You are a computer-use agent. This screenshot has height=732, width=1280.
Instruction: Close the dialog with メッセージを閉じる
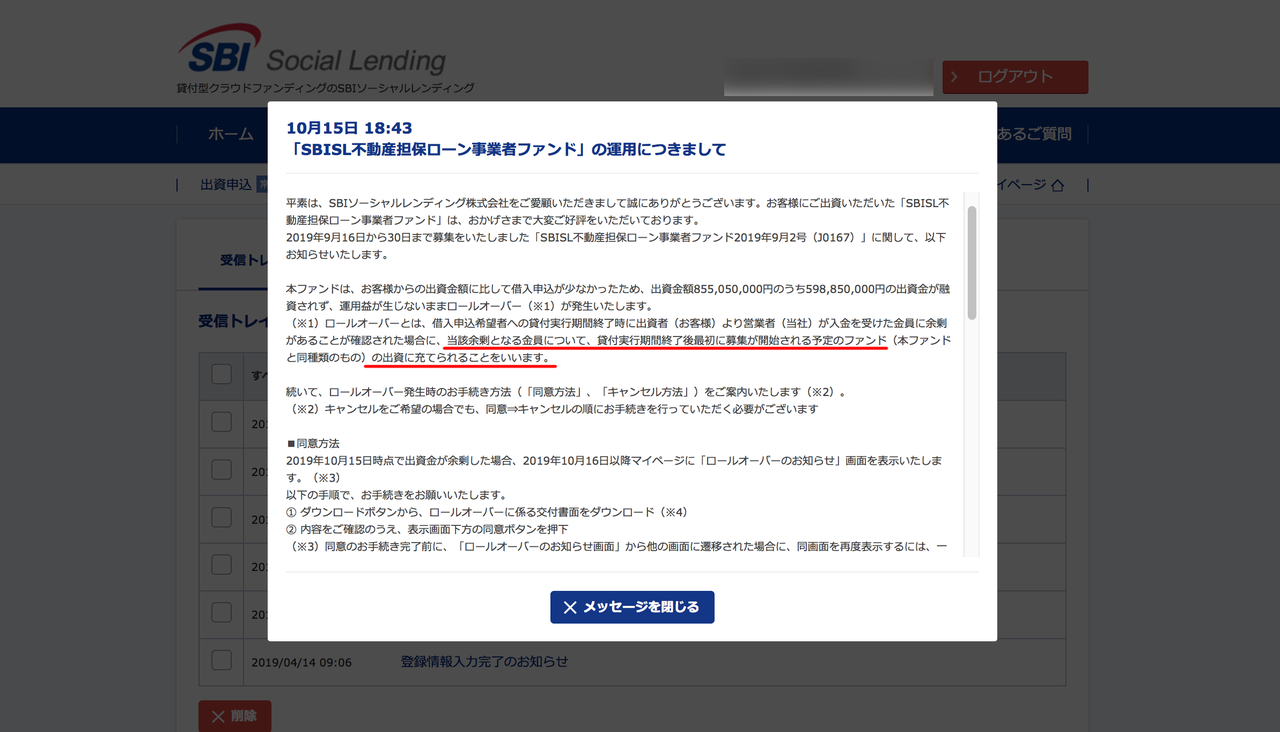[632, 607]
